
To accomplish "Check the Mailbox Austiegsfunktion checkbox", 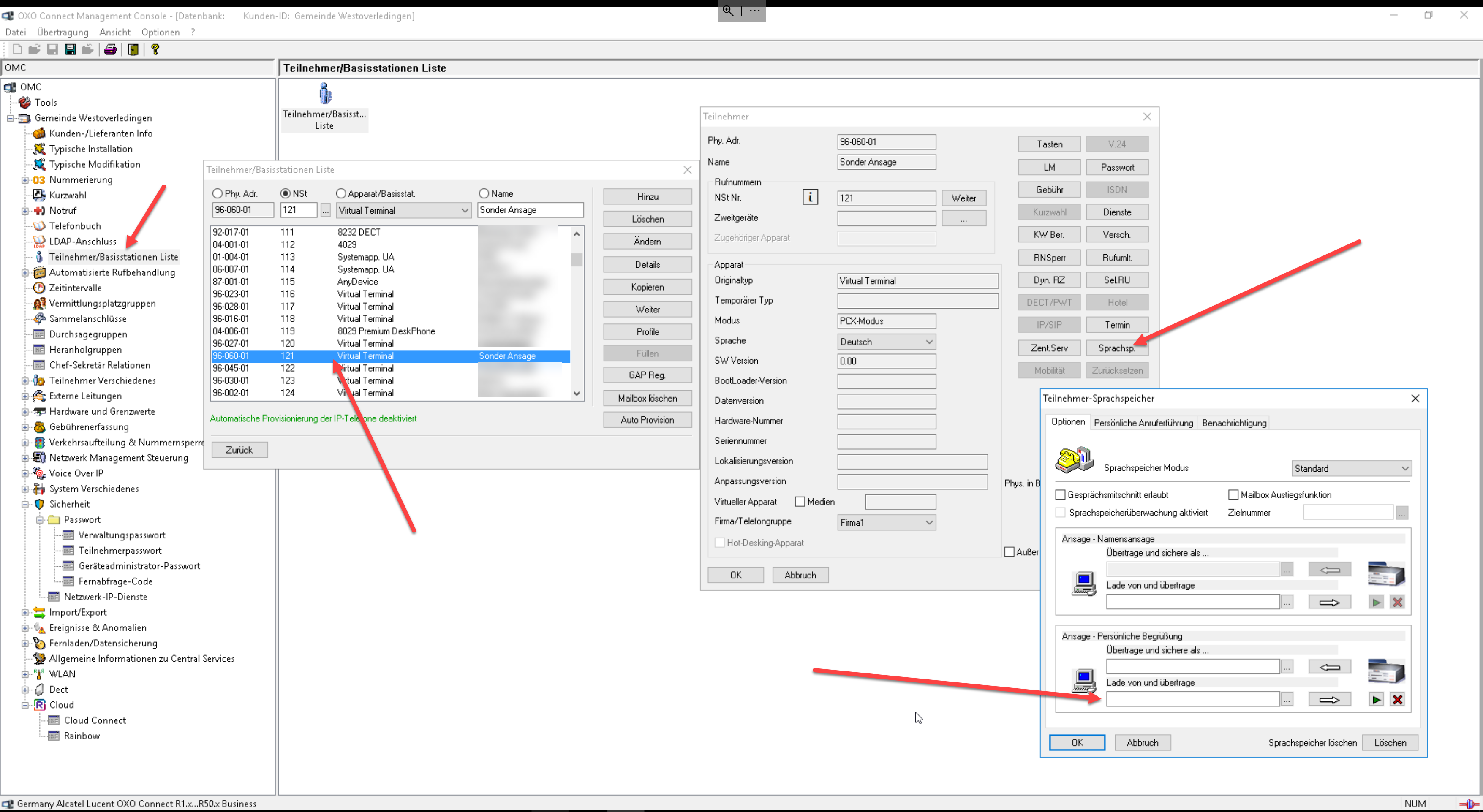I will [1233, 495].
